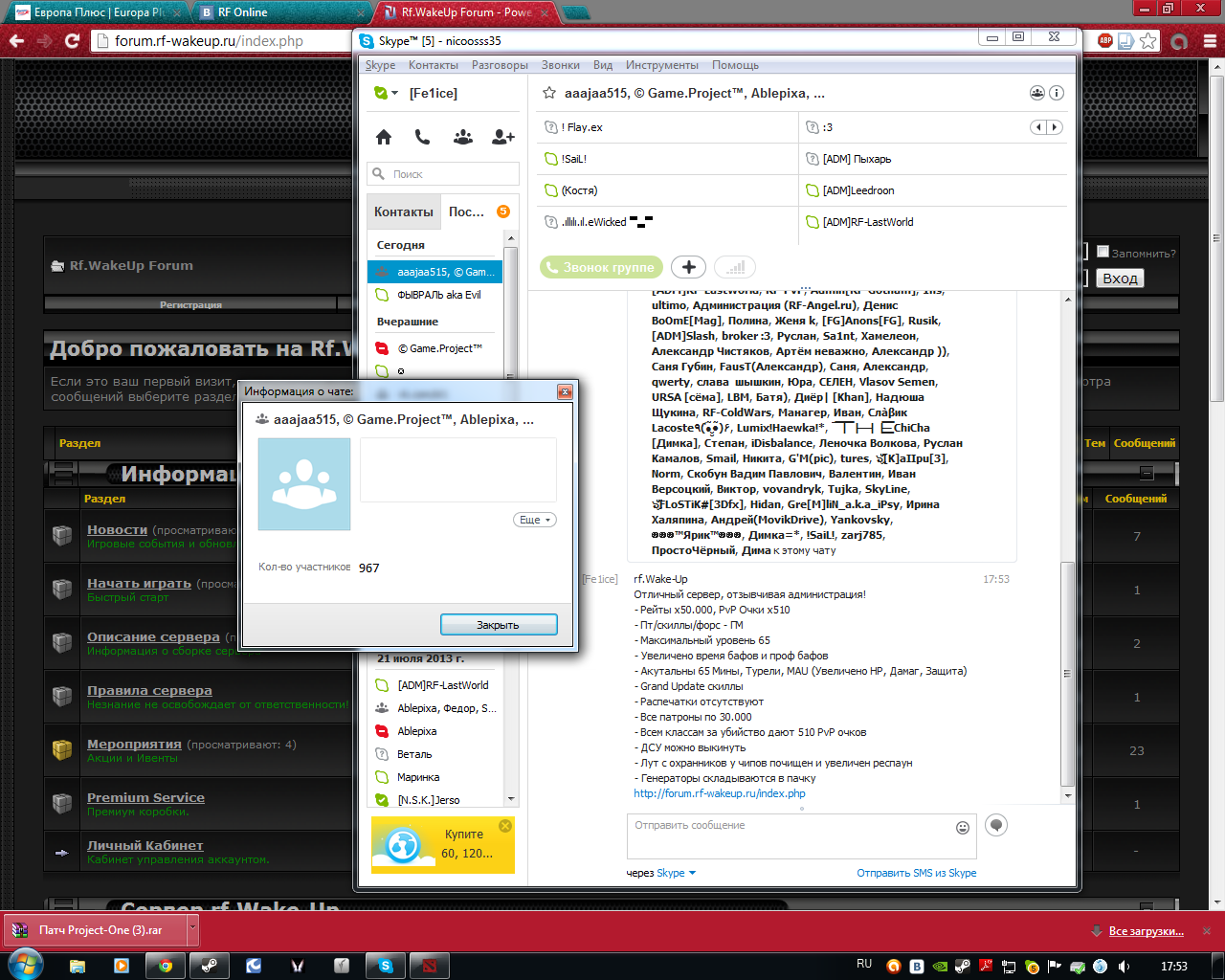Click the Skype chat vertical scrollbar down arrow

[x=1069, y=794]
